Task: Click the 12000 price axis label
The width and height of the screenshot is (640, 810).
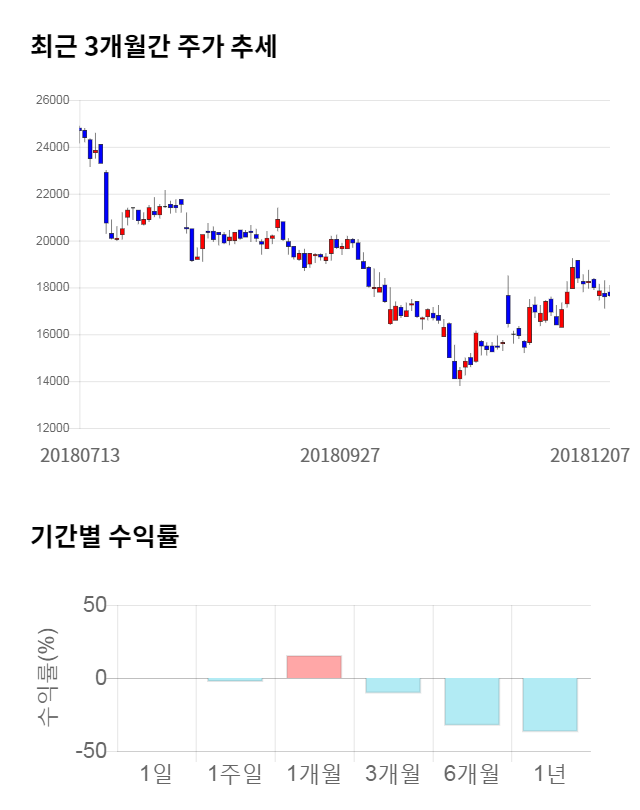Action: click(51, 428)
